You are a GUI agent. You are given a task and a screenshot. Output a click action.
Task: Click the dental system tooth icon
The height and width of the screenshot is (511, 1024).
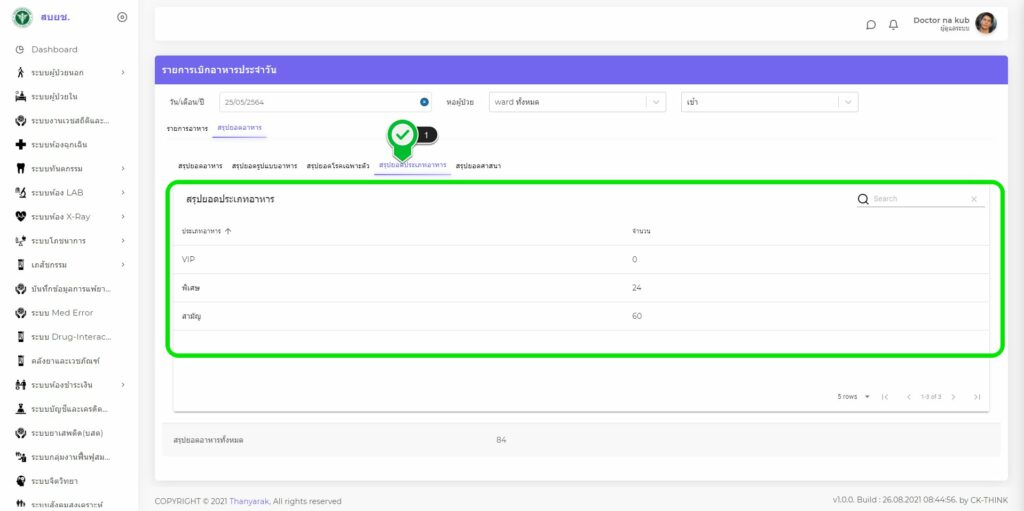pyautogui.click(x=20, y=169)
